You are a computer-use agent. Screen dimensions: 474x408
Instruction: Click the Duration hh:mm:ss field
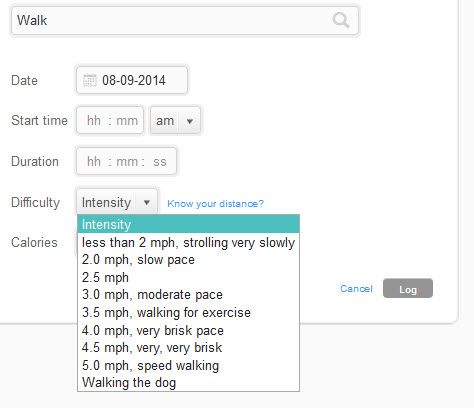click(x=126, y=161)
